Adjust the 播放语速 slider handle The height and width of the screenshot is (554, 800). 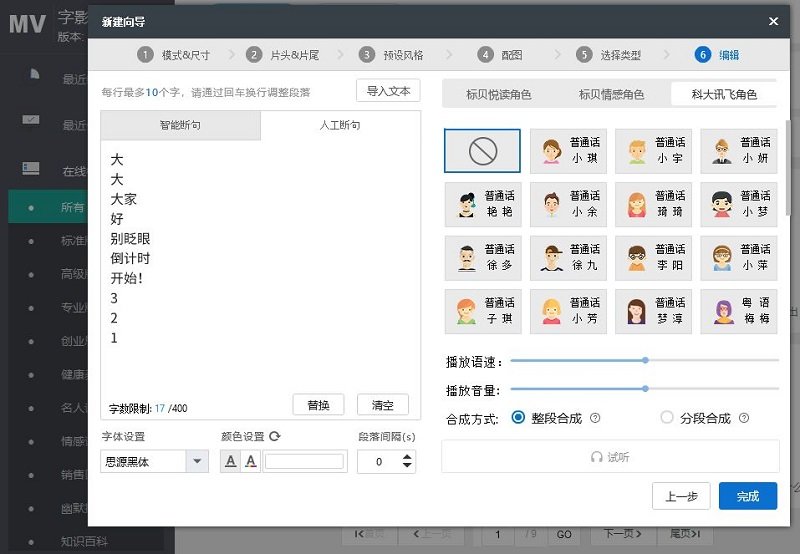[x=645, y=360]
